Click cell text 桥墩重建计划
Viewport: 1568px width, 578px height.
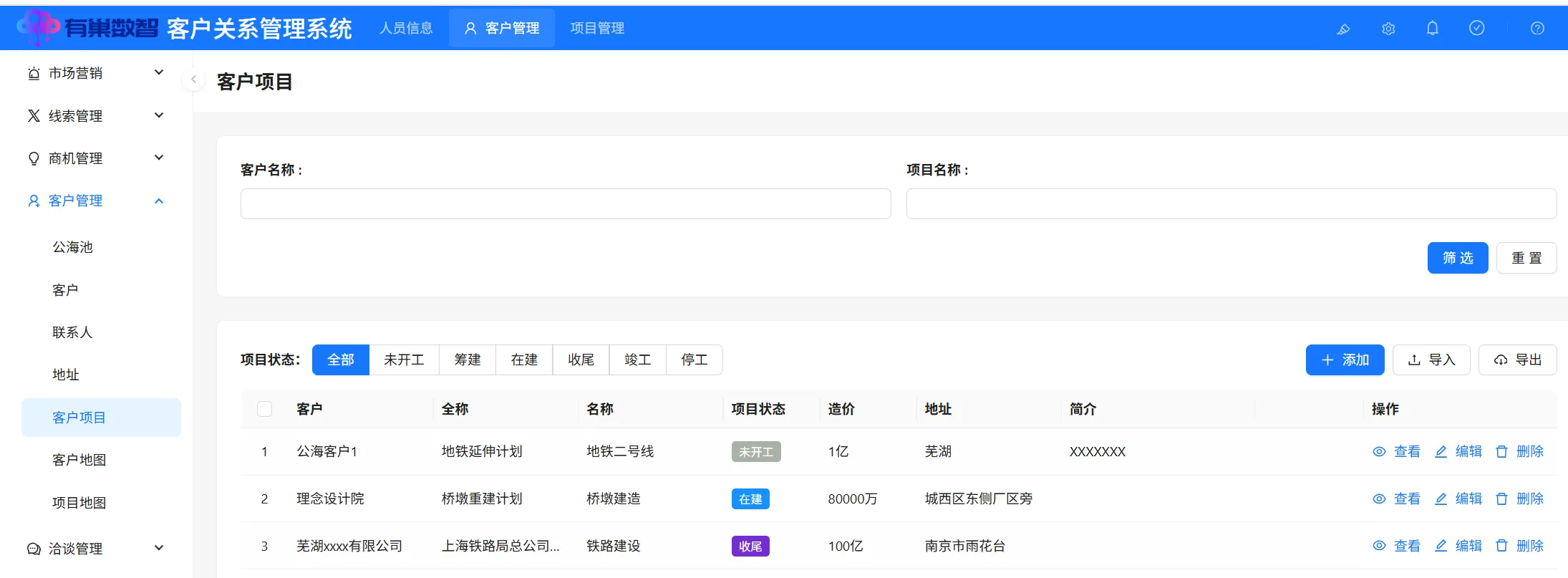pyautogui.click(x=482, y=498)
